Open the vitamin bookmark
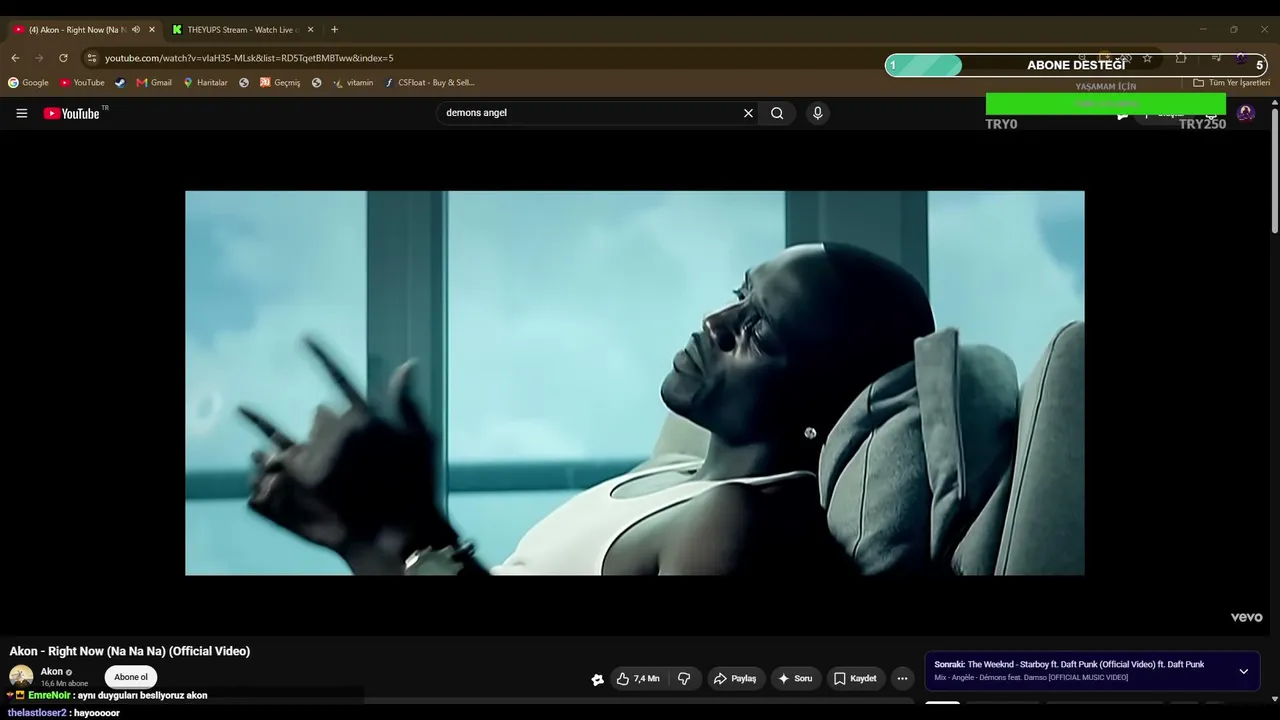This screenshot has height=720, width=1280. point(353,83)
